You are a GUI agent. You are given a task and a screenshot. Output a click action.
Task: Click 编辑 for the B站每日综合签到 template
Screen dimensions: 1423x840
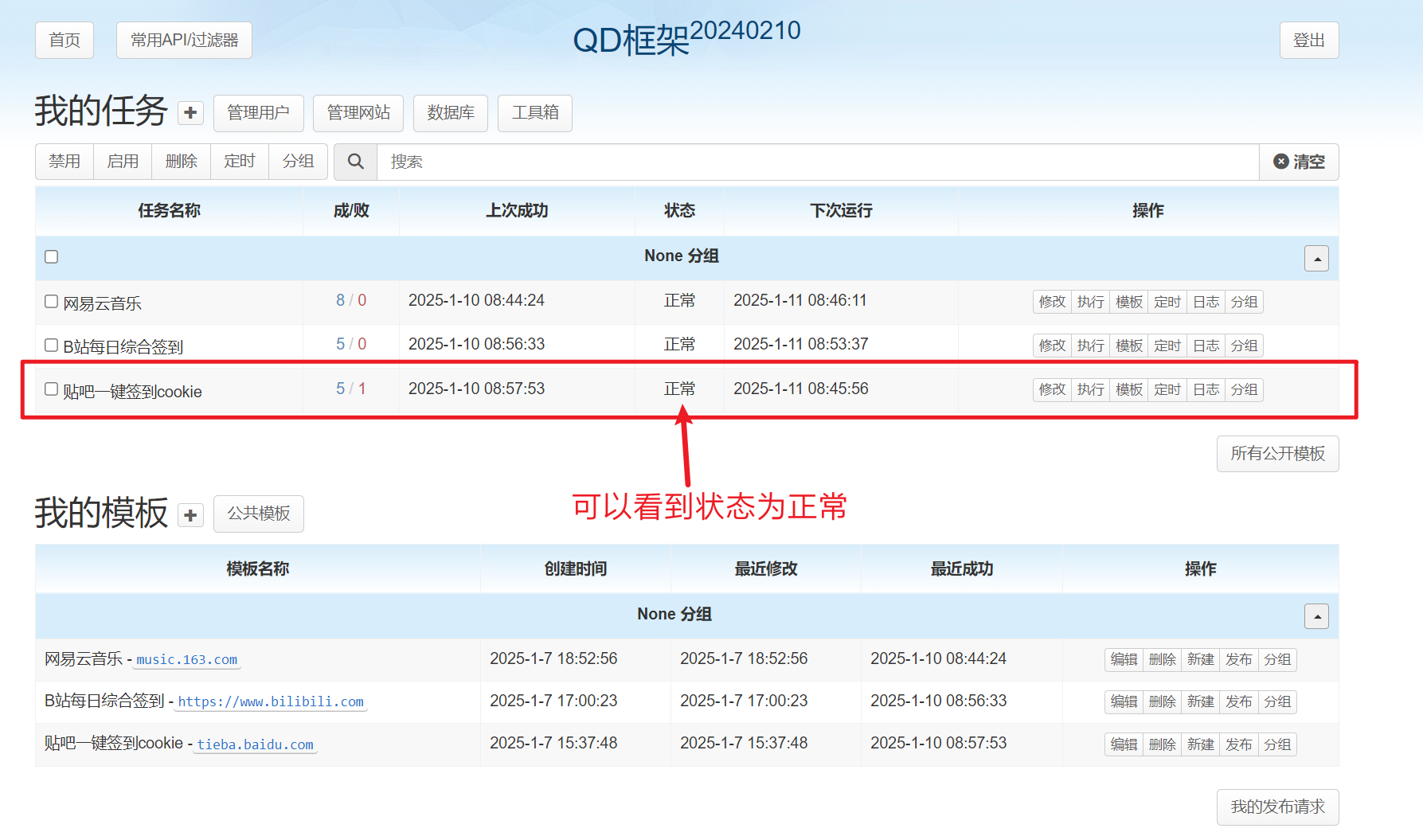point(1124,701)
